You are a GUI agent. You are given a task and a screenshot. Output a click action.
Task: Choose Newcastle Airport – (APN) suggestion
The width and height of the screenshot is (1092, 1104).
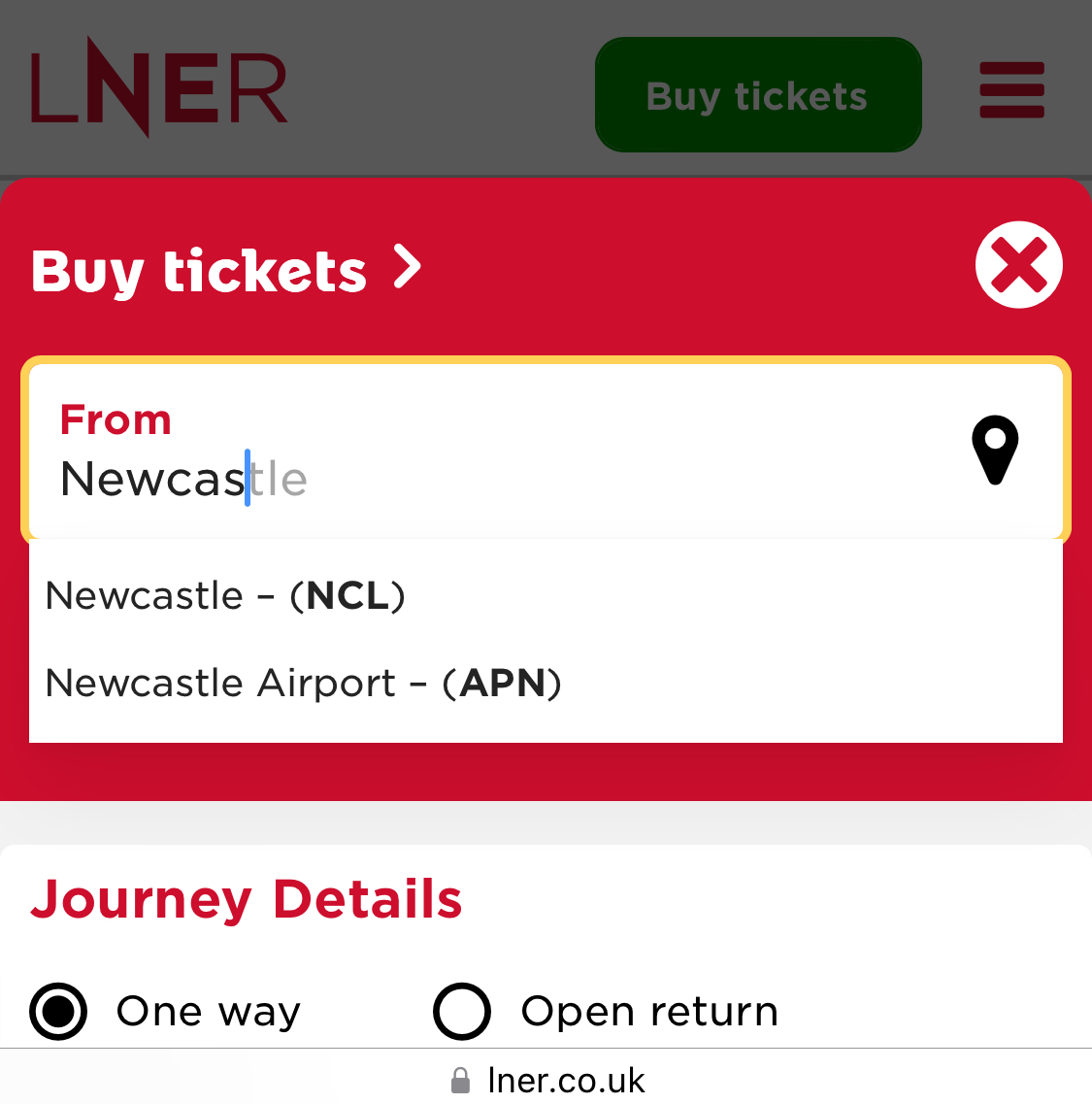[303, 683]
